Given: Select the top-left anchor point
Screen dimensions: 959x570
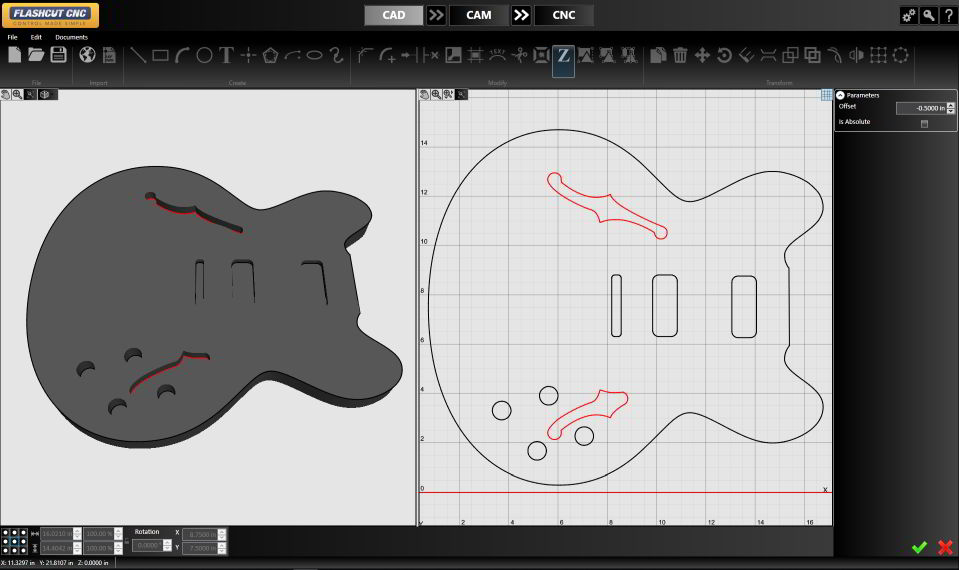Looking at the screenshot, I should 6,533.
